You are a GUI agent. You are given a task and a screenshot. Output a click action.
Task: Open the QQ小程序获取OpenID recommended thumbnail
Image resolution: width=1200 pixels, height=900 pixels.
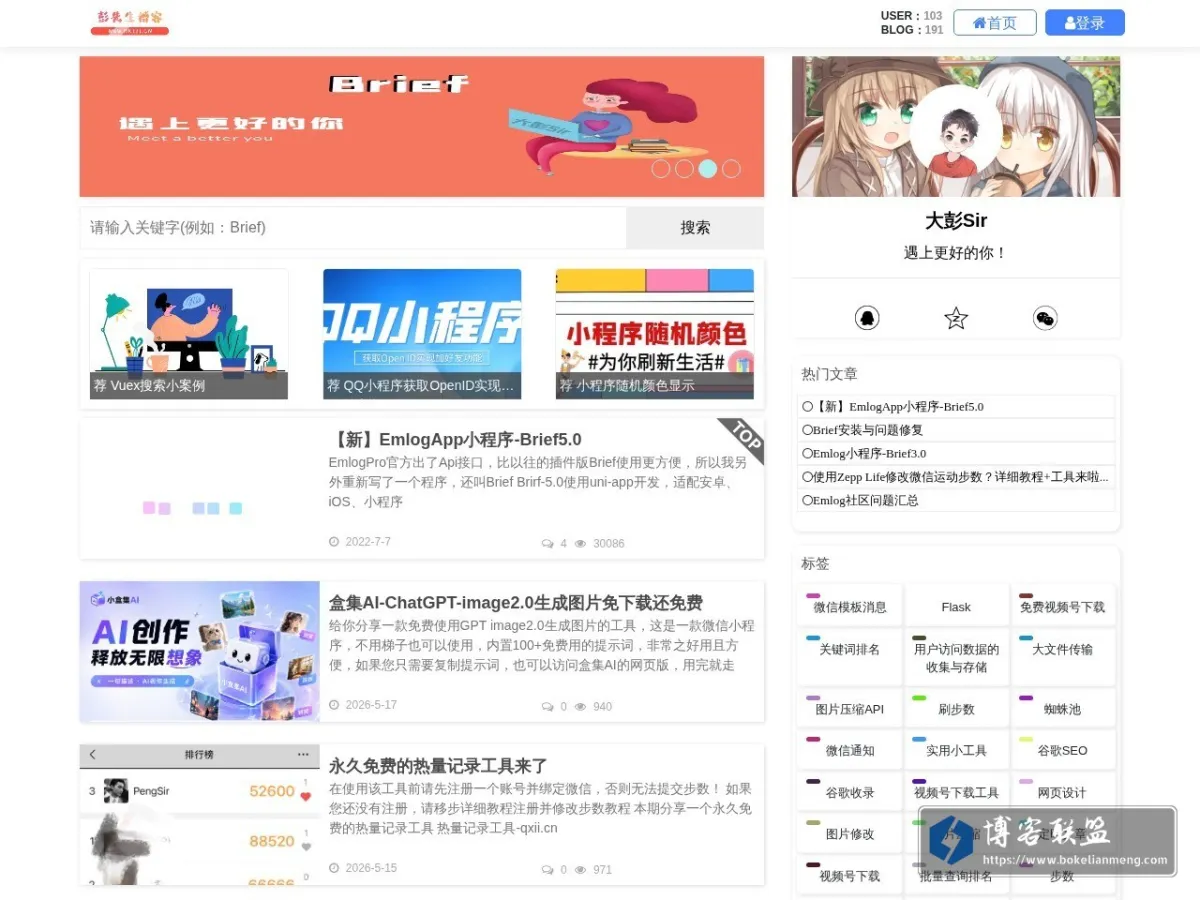point(422,334)
